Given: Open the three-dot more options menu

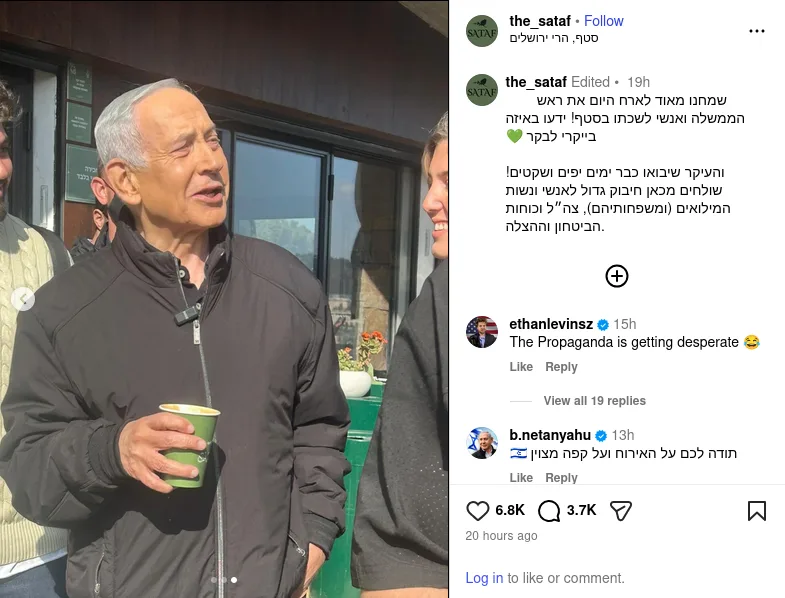Looking at the screenshot, I should coord(756,31).
